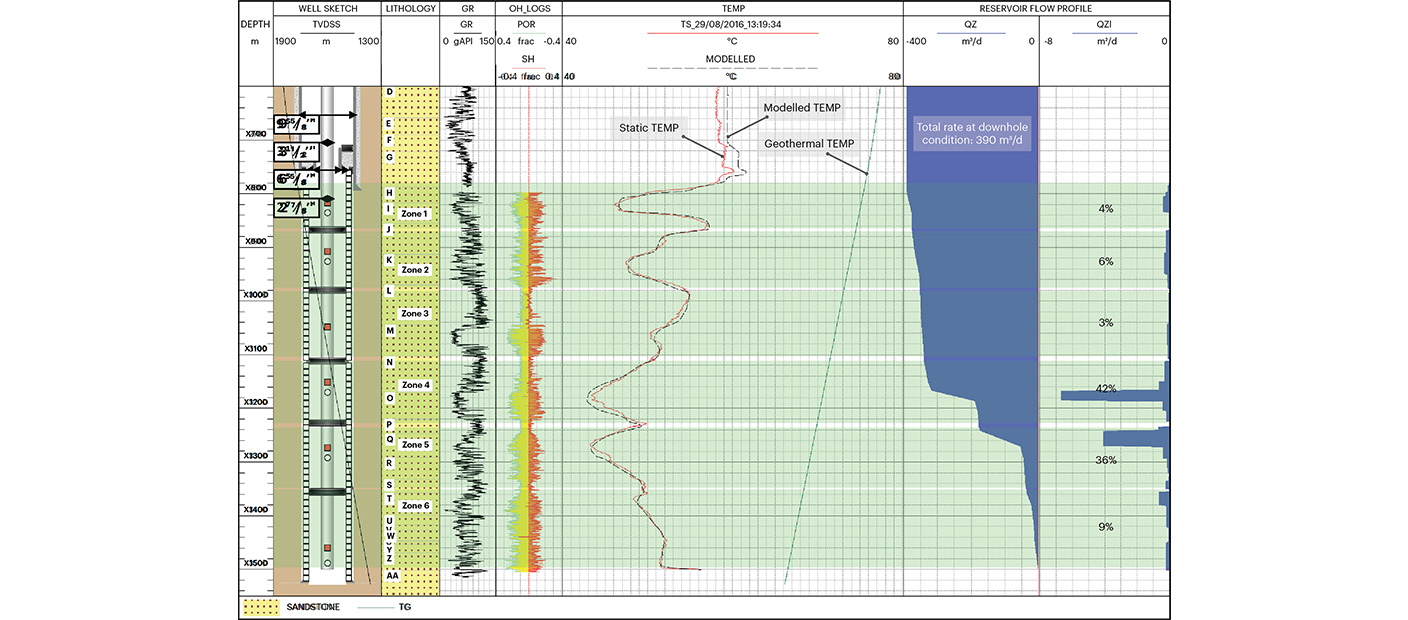Select the Geothermal TEMP annotation label
The height and width of the screenshot is (620, 1408).
(x=809, y=144)
